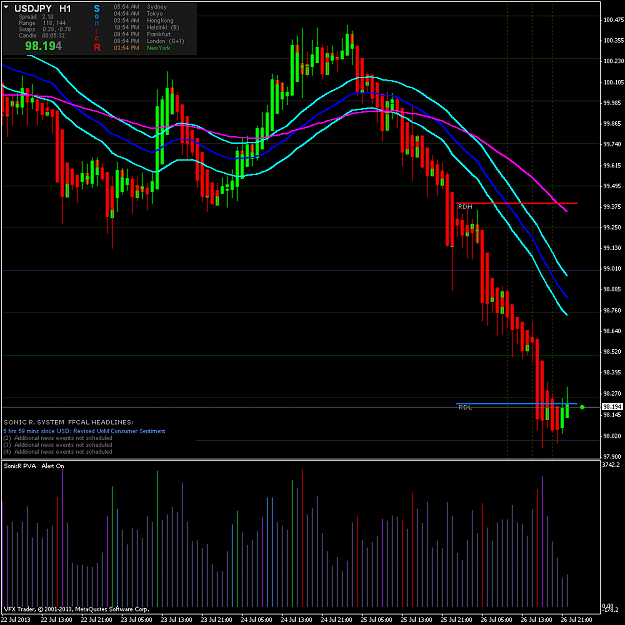Open the Revised UoM Consumer Sentiment headline
This screenshot has height=625, width=625.
click(x=85, y=431)
